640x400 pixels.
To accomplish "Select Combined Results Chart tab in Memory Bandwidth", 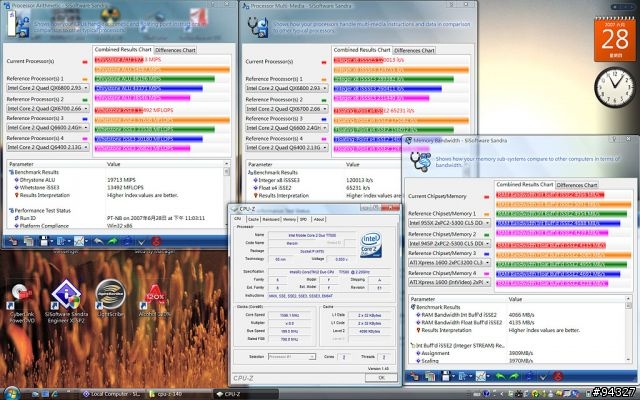I will tap(524, 184).
